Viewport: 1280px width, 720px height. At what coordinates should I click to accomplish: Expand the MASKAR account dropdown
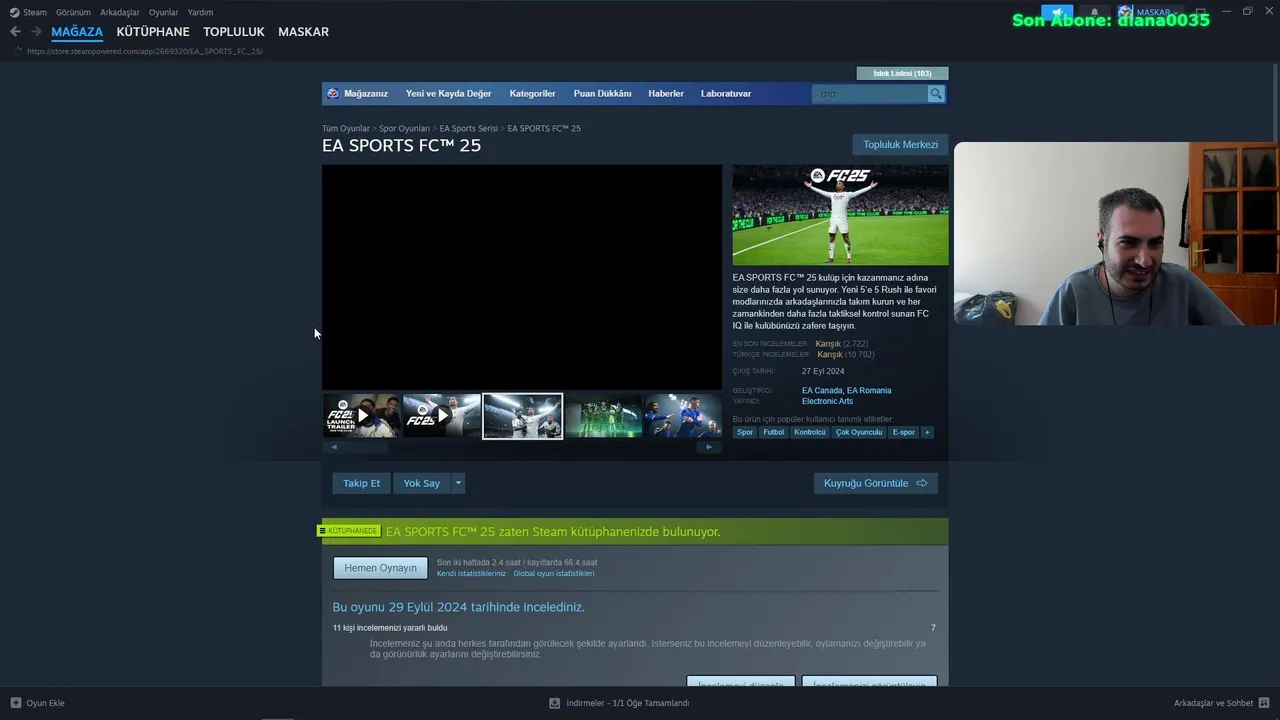pyautogui.click(x=1177, y=13)
